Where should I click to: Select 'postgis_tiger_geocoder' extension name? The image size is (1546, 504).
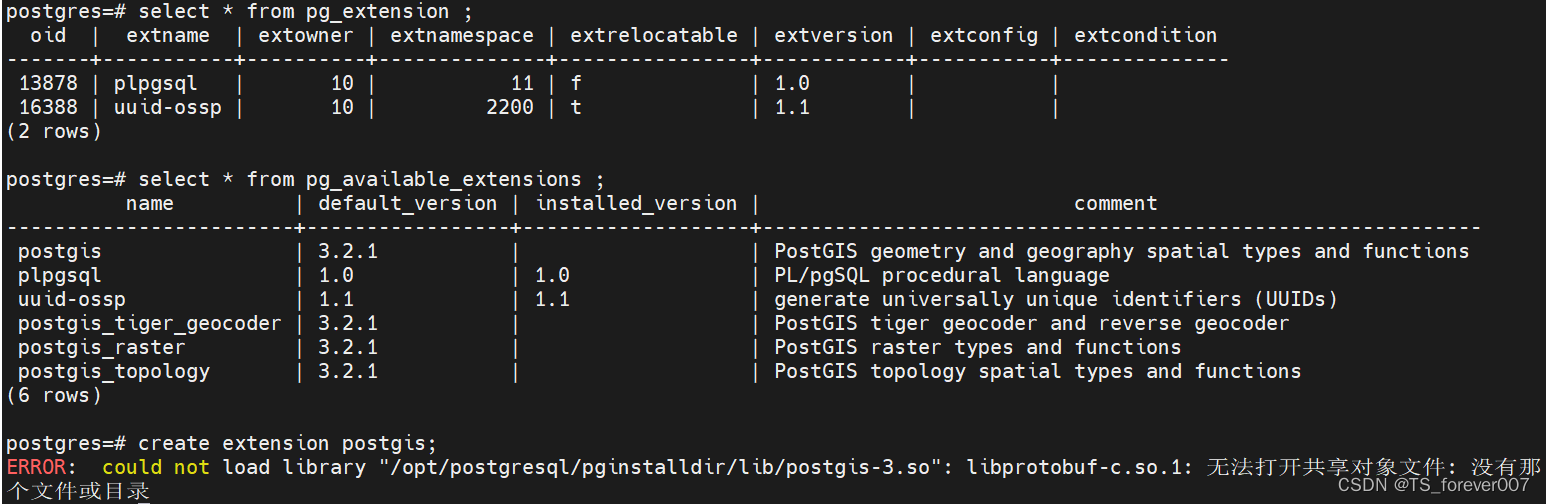pyautogui.click(x=150, y=324)
